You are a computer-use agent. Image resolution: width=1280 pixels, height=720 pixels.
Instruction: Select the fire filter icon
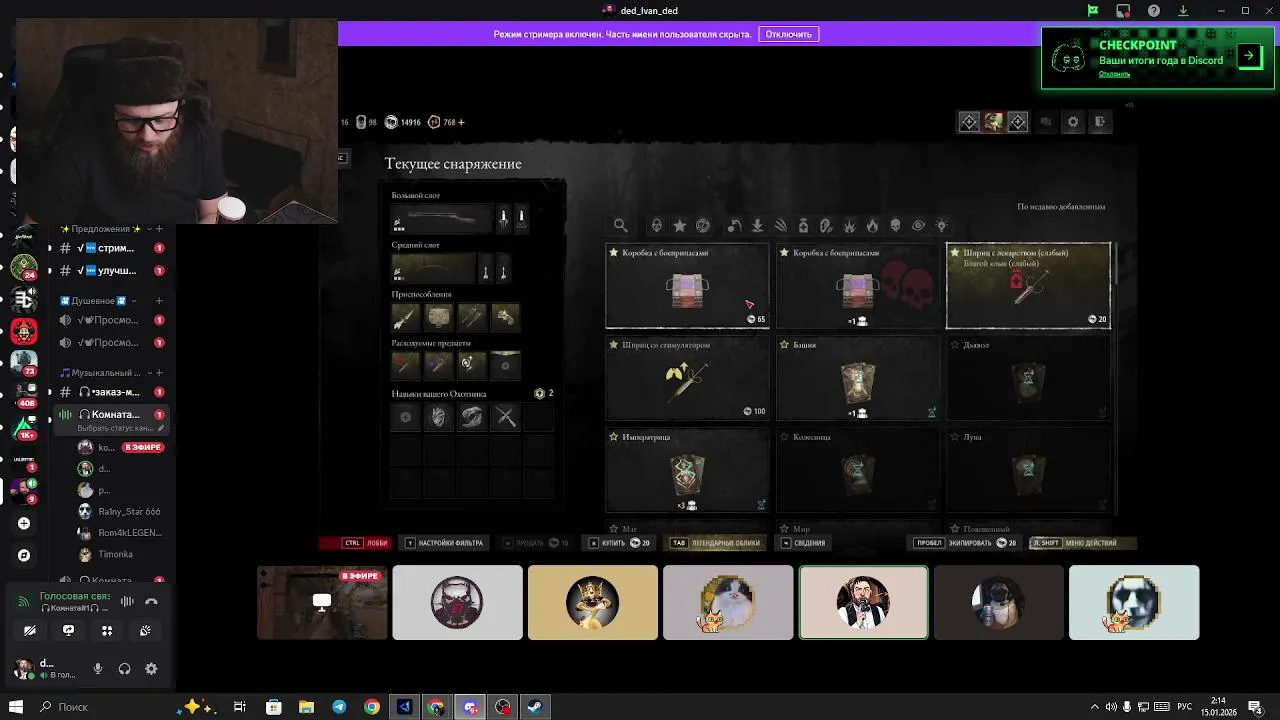pos(872,226)
